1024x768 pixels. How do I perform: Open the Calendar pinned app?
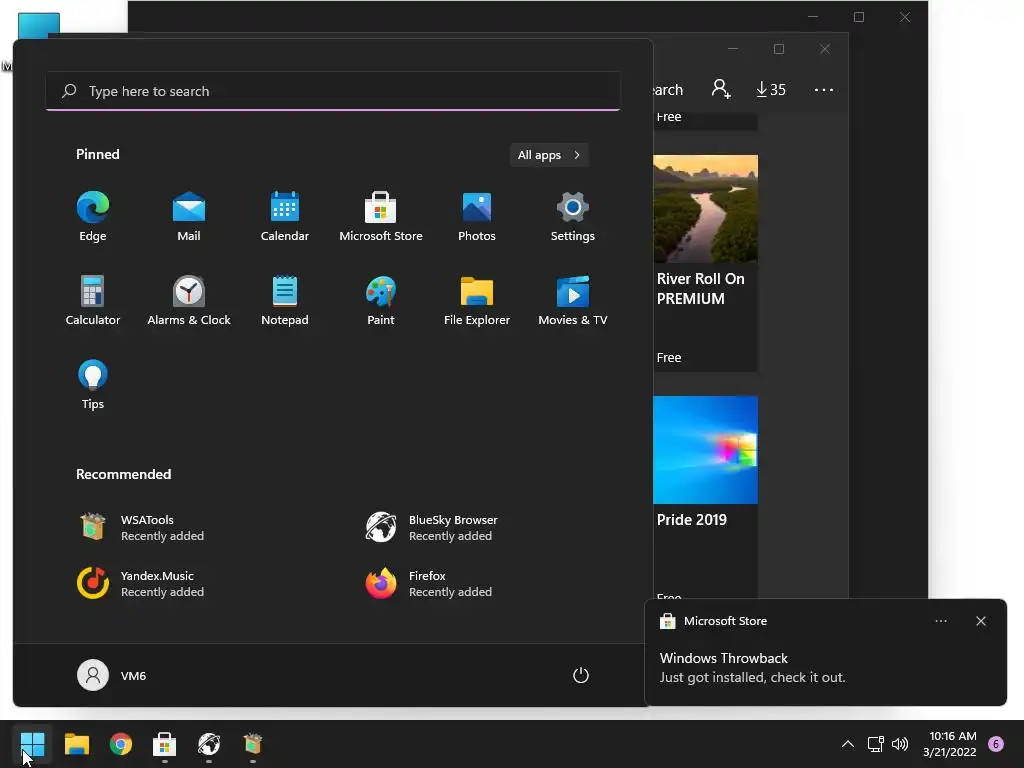pos(285,217)
